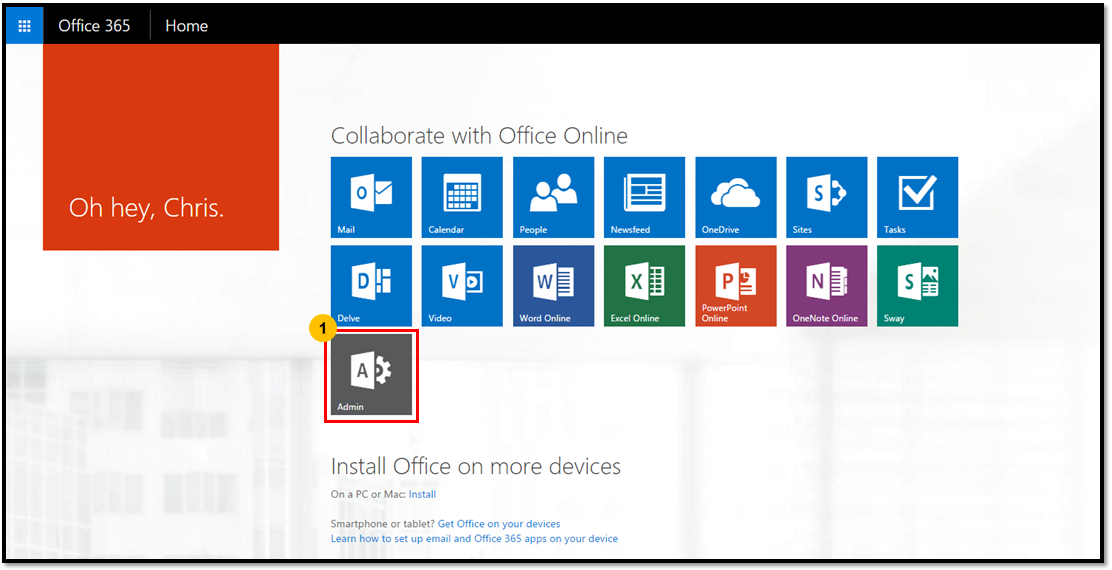
Task: Open the Tasks tile
Action: pos(918,197)
